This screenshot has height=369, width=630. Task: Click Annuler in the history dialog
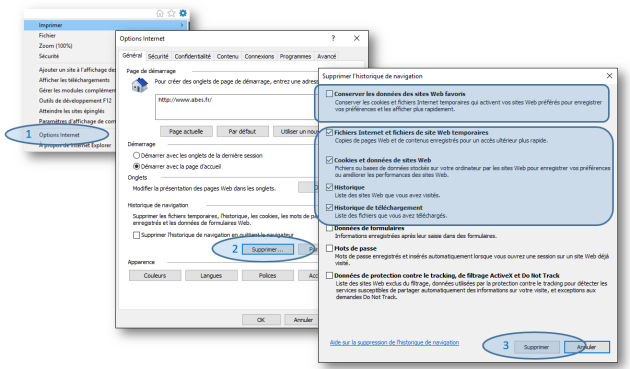pos(587,347)
